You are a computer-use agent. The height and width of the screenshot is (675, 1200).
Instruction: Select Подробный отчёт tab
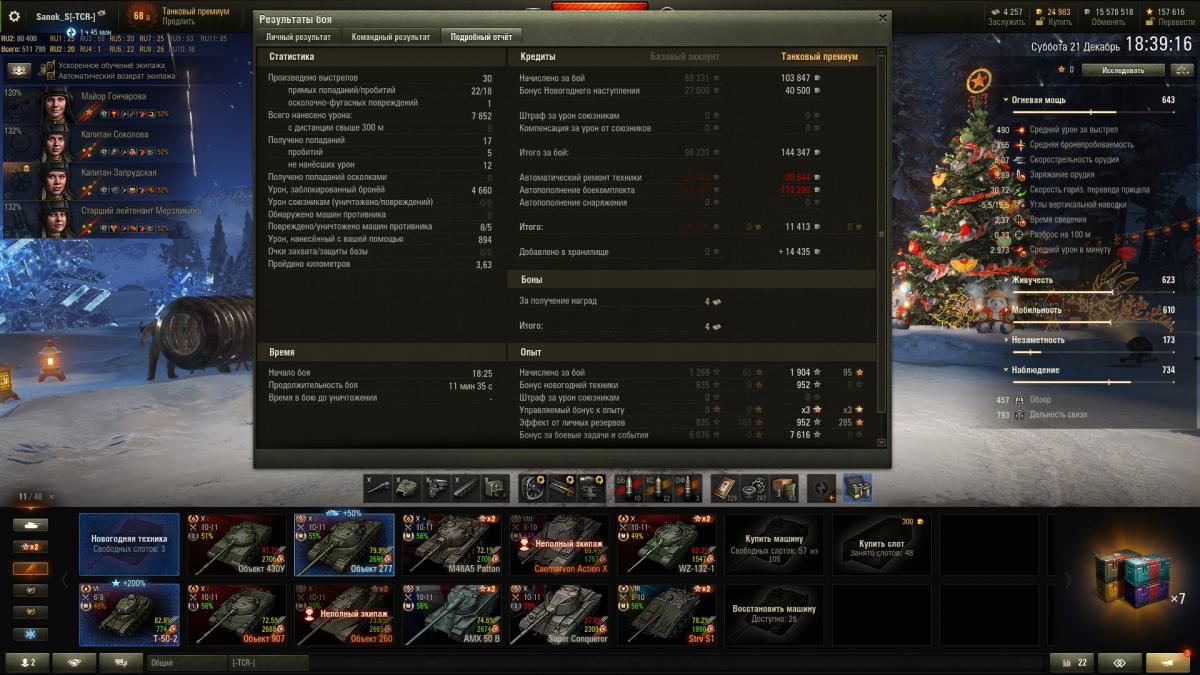point(479,37)
